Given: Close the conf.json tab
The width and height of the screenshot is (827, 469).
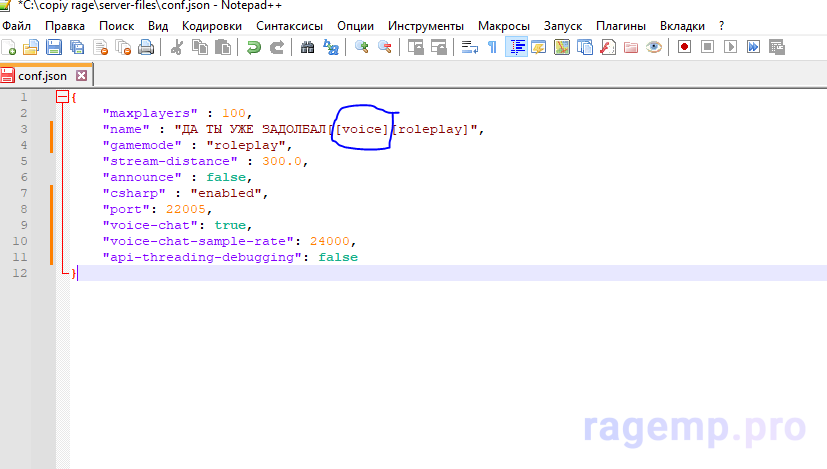Looking at the screenshot, I should point(81,75).
